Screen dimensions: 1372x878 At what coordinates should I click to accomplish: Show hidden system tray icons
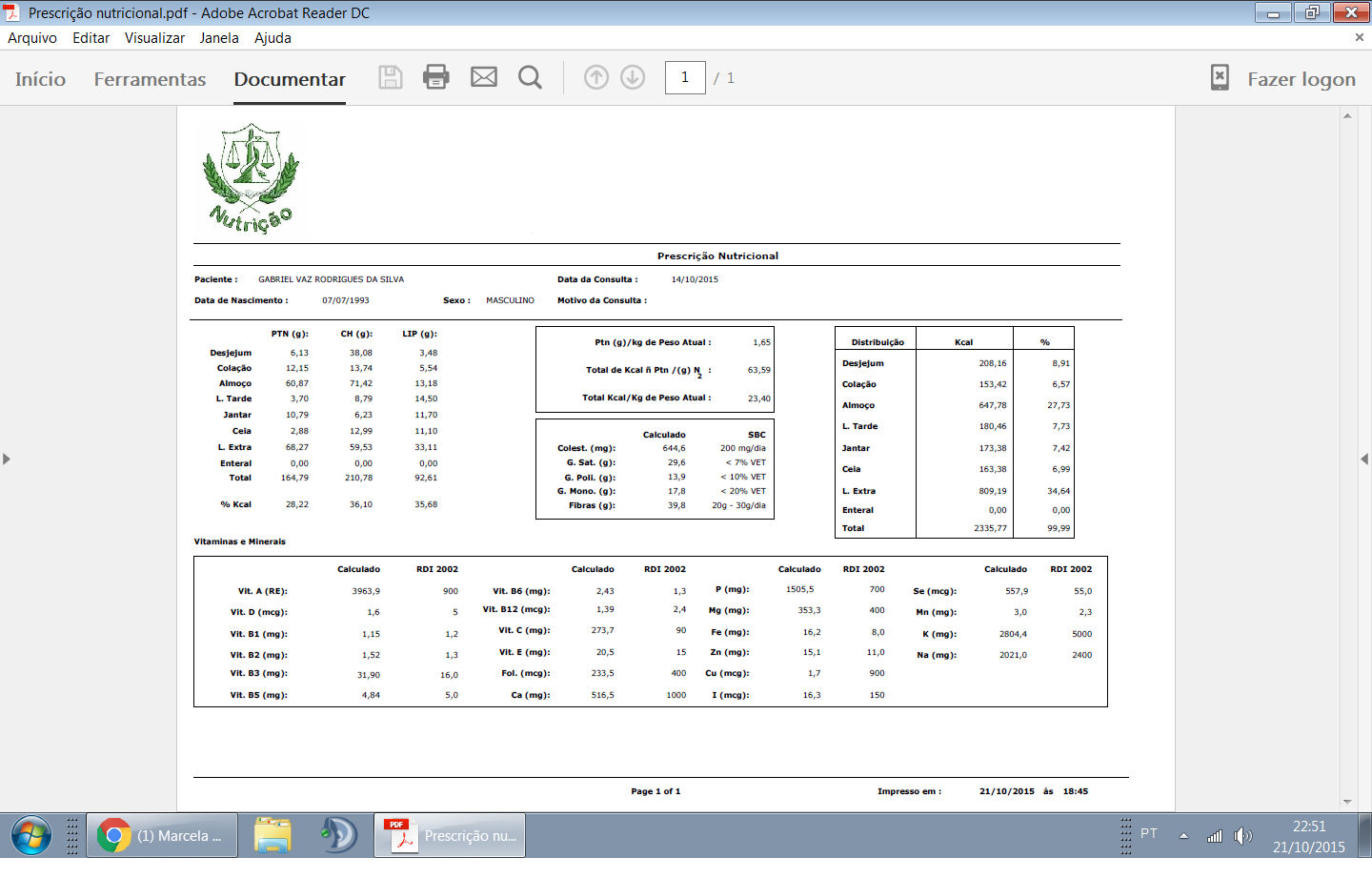[x=1183, y=836]
